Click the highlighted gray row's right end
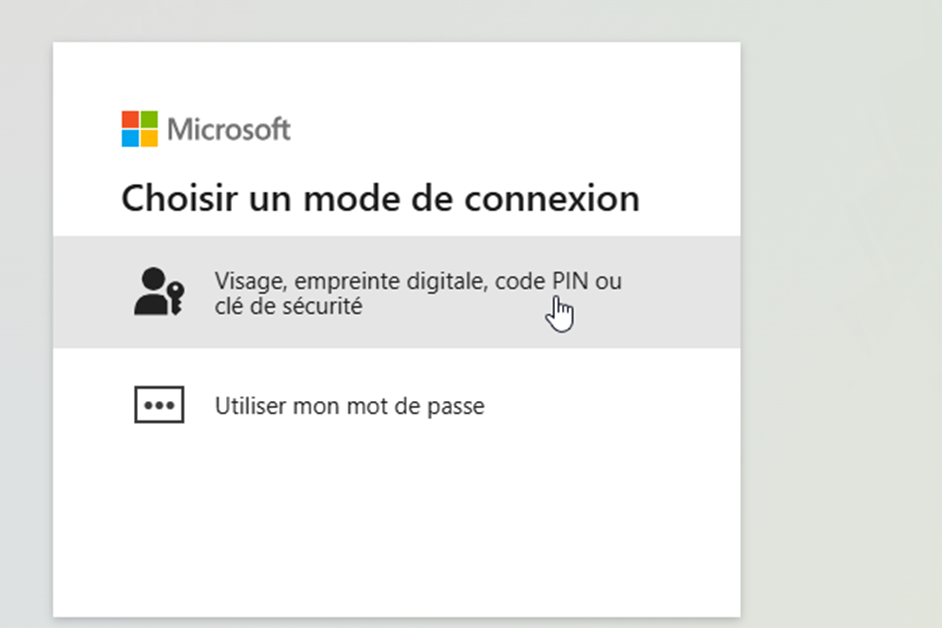The height and width of the screenshot is (628, 942). [710, 292]
